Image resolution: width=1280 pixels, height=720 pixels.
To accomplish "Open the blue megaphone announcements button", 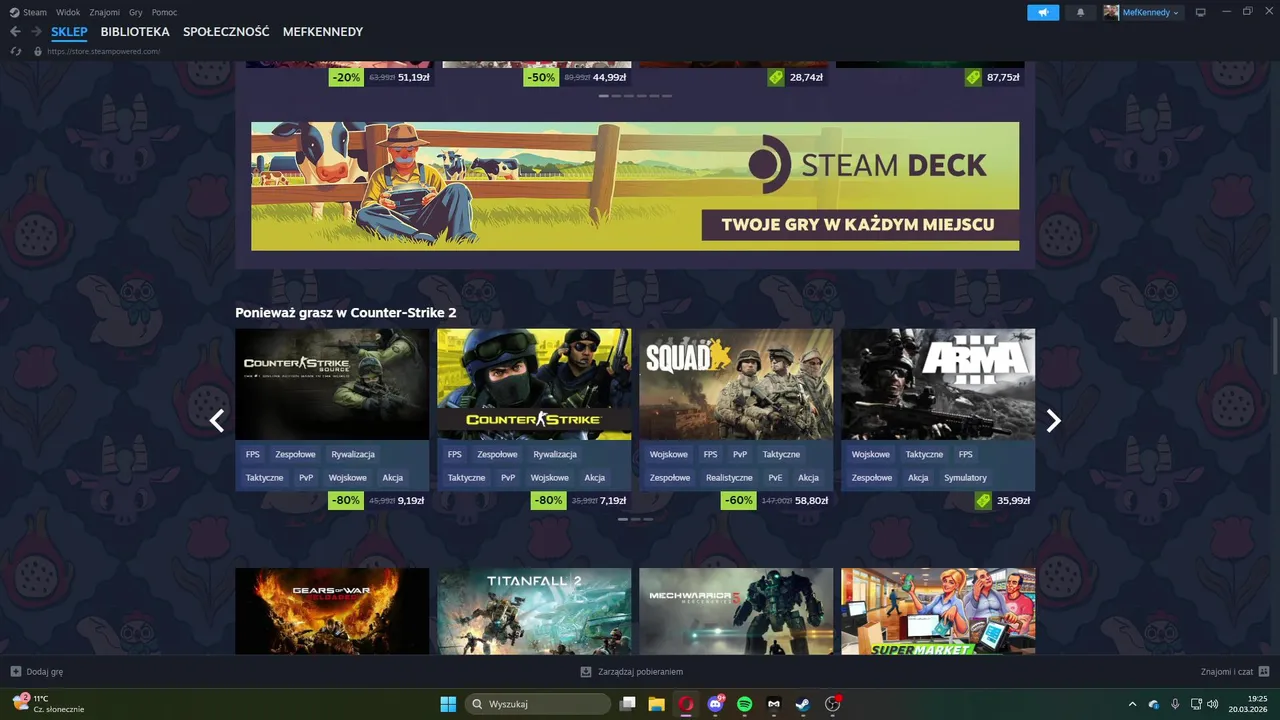I will pos(1043,12).
